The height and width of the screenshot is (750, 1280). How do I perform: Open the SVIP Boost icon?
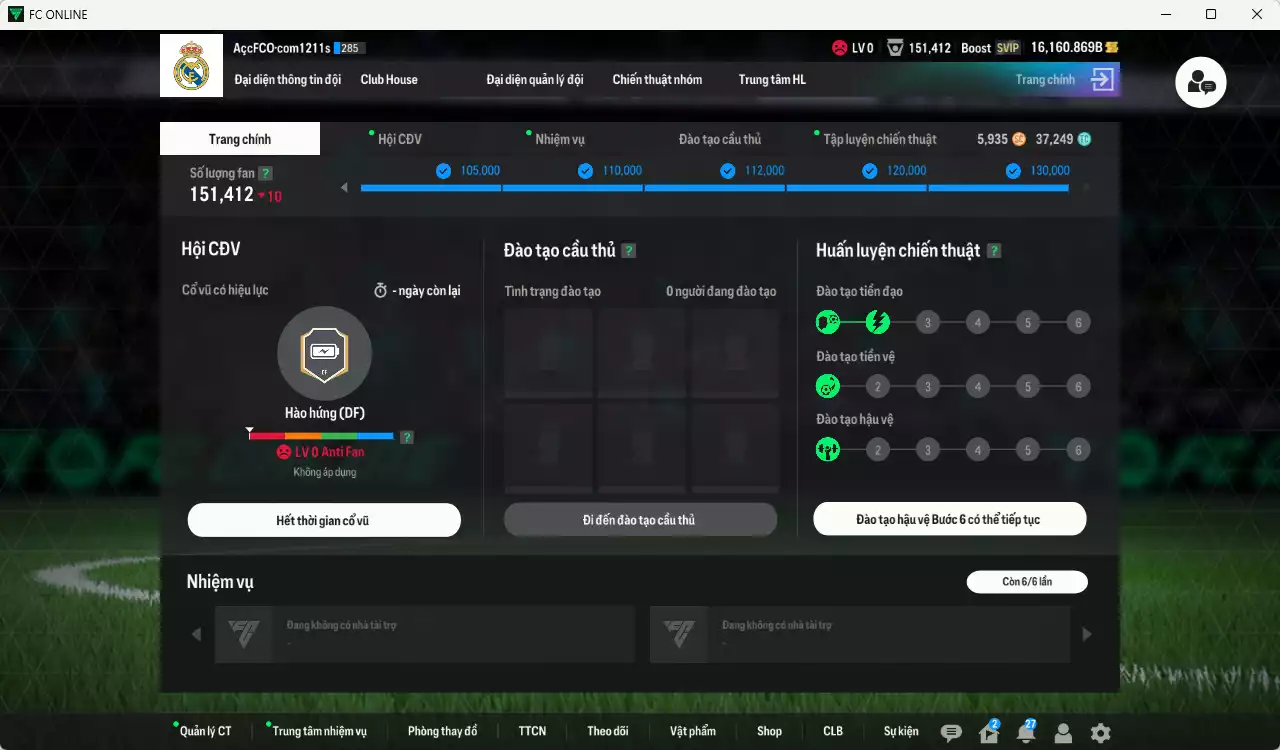pyautogui.click(x=1007, y=47)
